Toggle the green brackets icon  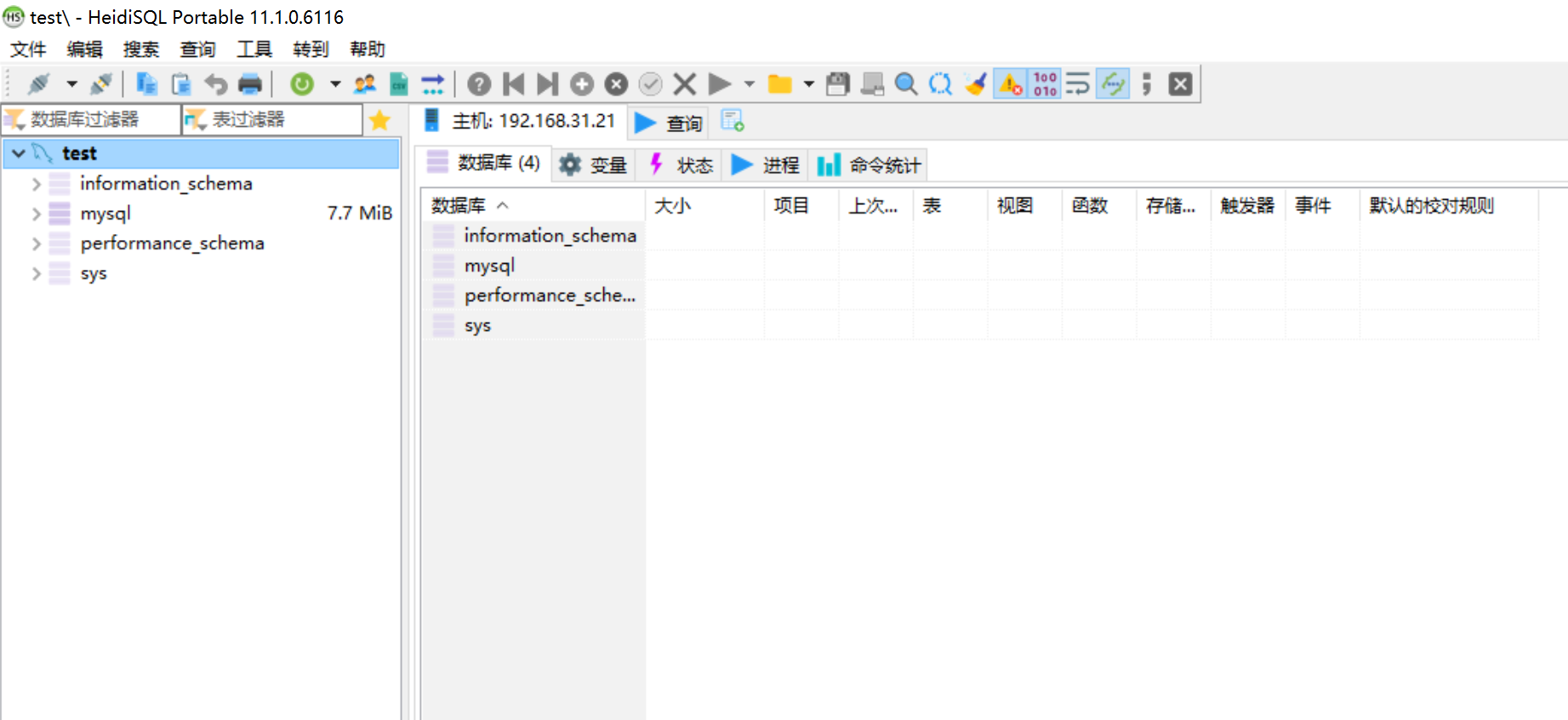pyautogui.click(x=1113, y=83)
